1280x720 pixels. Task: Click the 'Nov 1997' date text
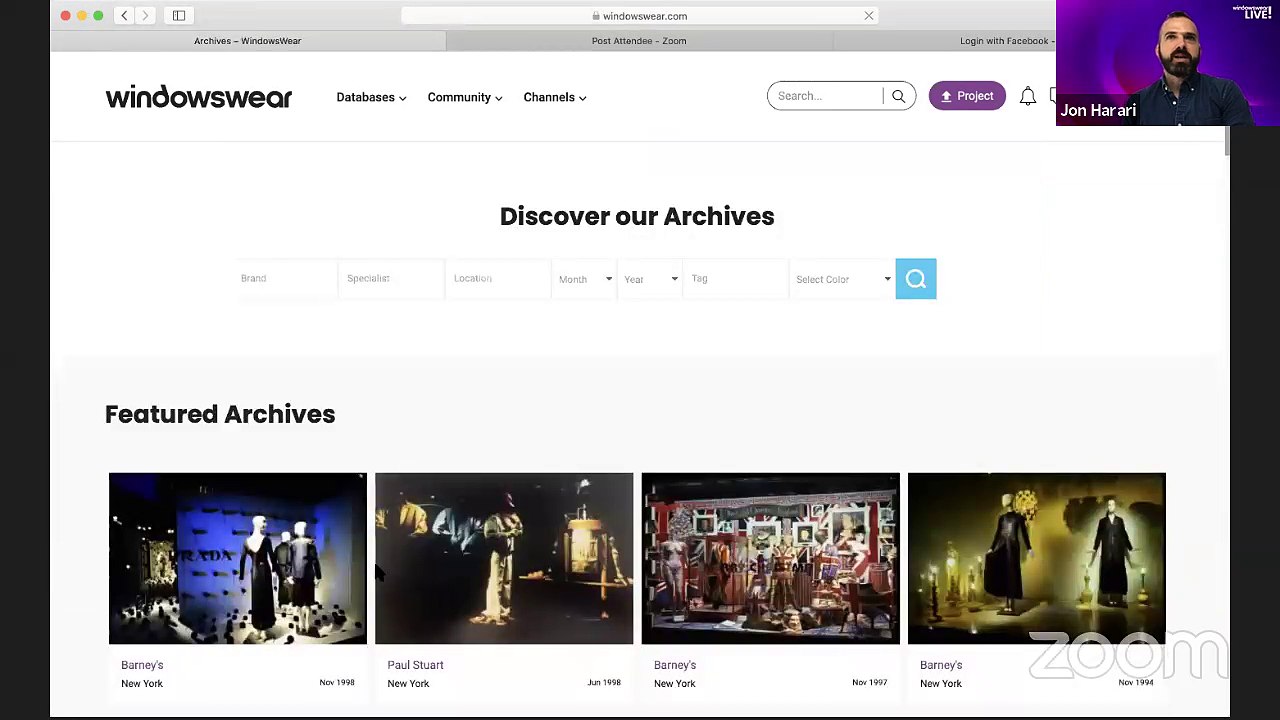[x=870, y=683]
